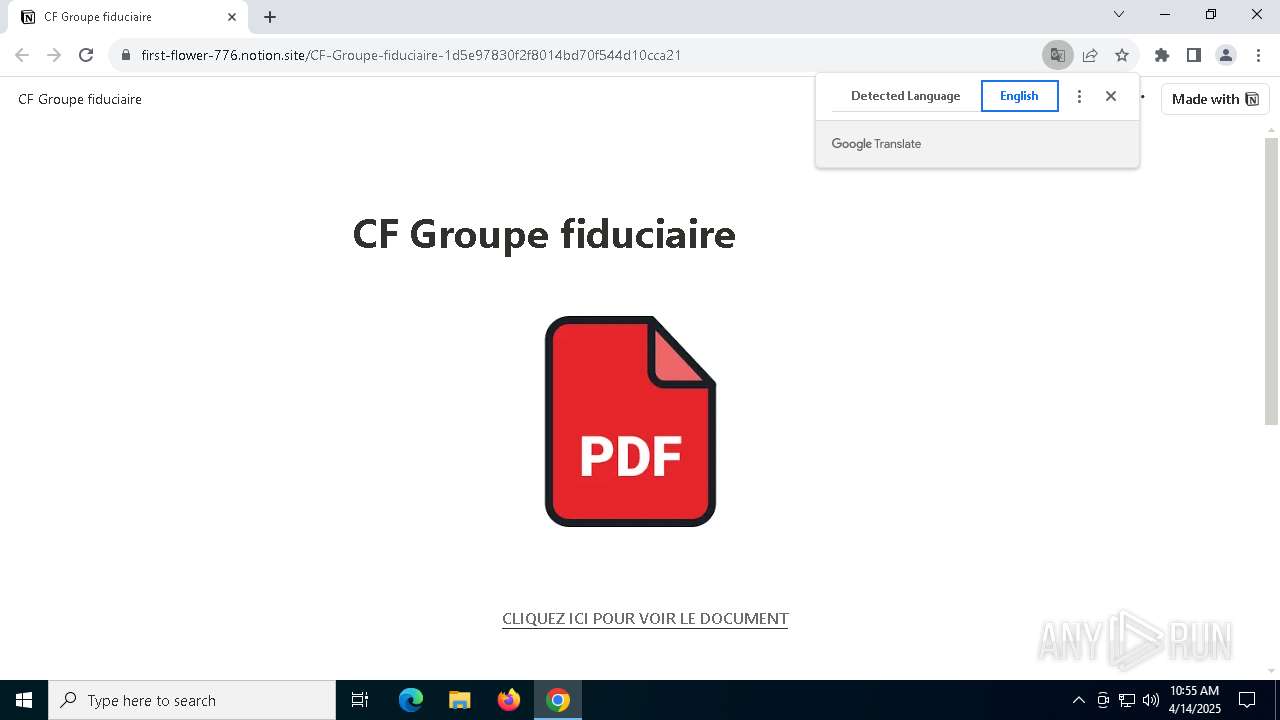
Task: Click the taskbar search box
Action: tap(192, 700)
